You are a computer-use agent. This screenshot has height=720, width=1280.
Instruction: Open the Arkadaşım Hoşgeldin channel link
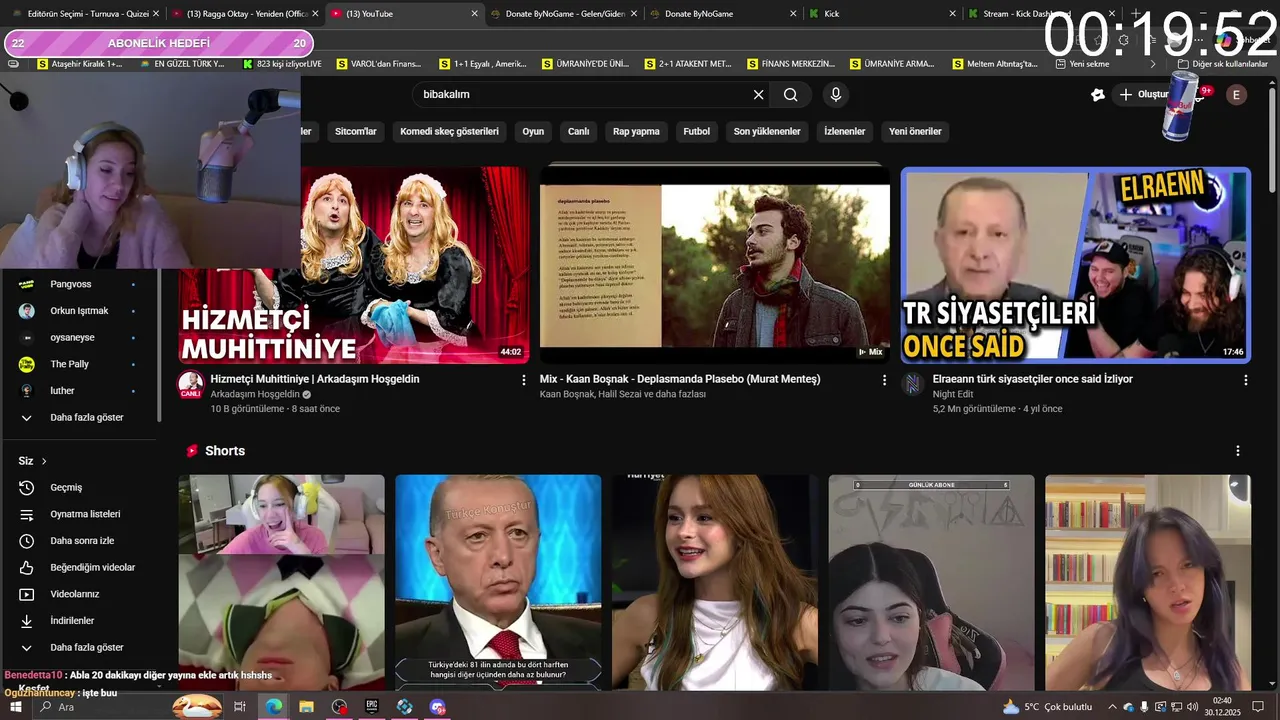pos(255,394)
